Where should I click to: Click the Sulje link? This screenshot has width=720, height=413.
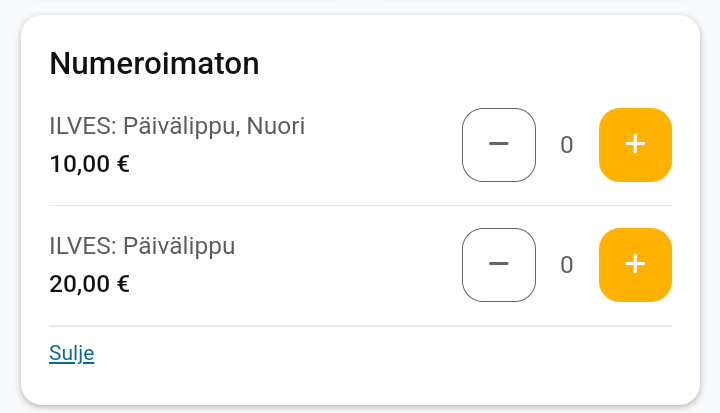71,353
